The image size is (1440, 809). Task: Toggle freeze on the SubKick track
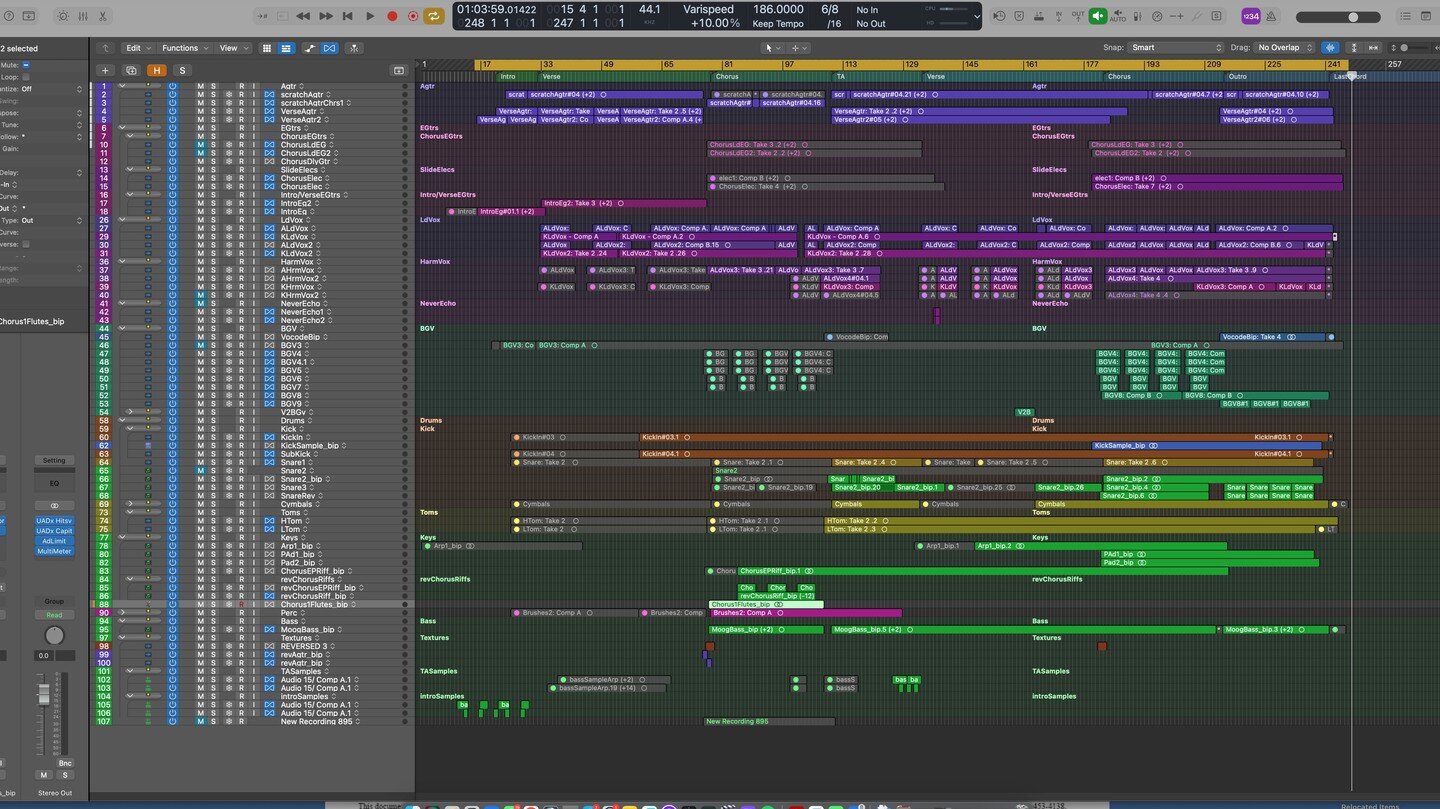pyautogui.click(x=228, y=454)
